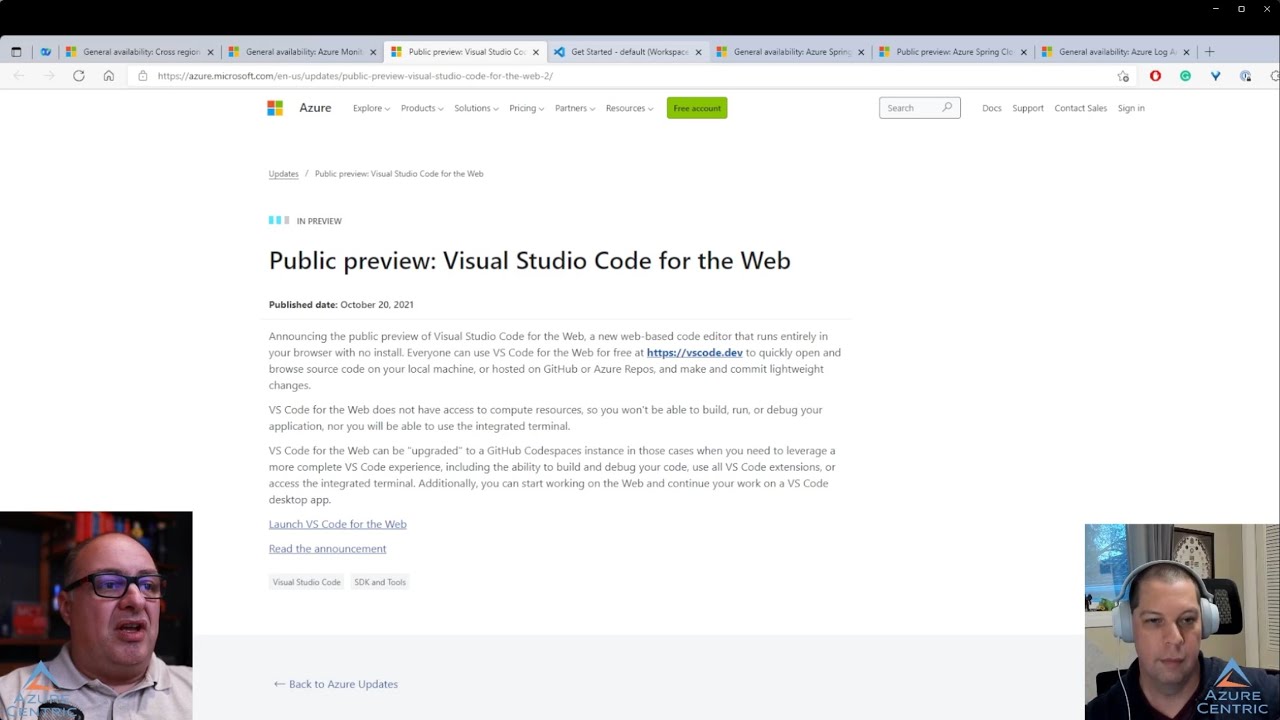Switch to General availability: Cross region tab
The width and height of the screenshot is (1280, 720).
tap(140, 52)
